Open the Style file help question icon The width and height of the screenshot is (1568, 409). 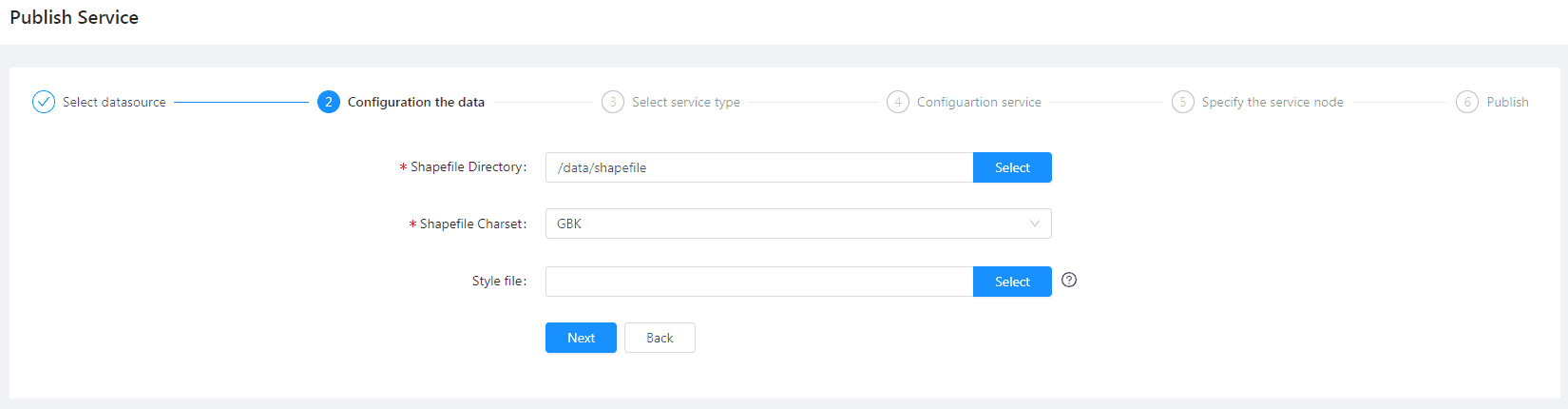tap(1069, 280)
